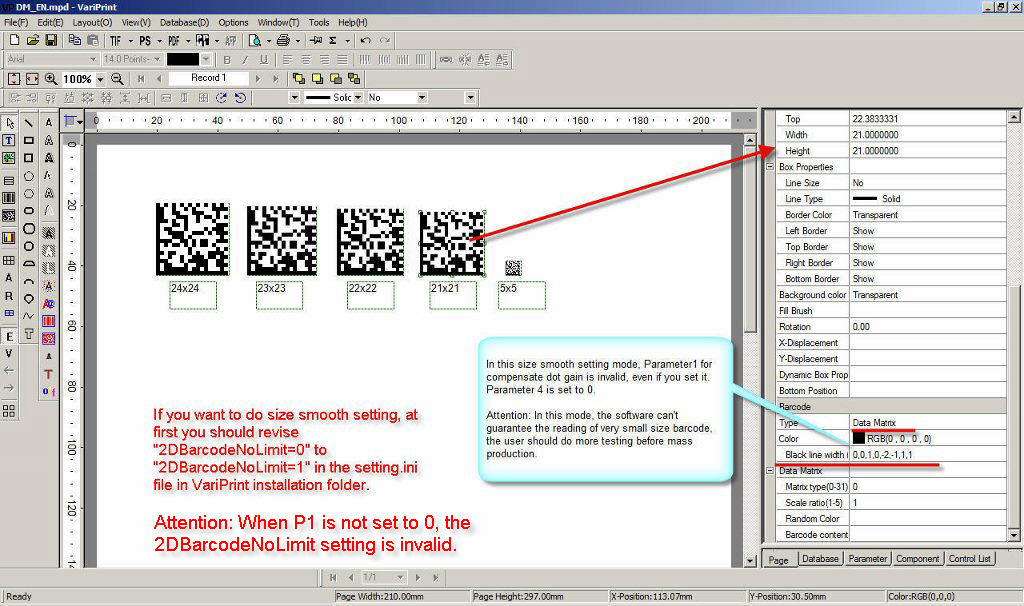This screenshot has height=606, width=1024.
Task: Switch to the Control List tab
Action: coord(969,559)
